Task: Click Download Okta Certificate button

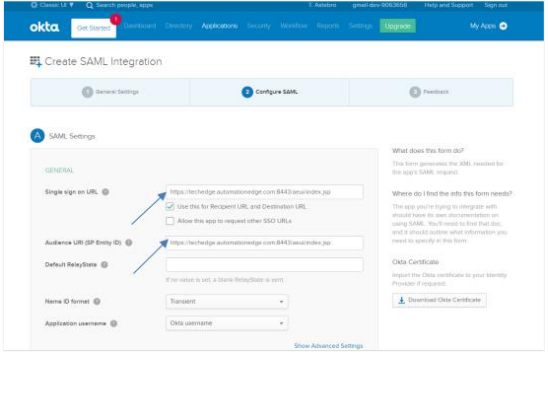Action: [x=439, y=300]
